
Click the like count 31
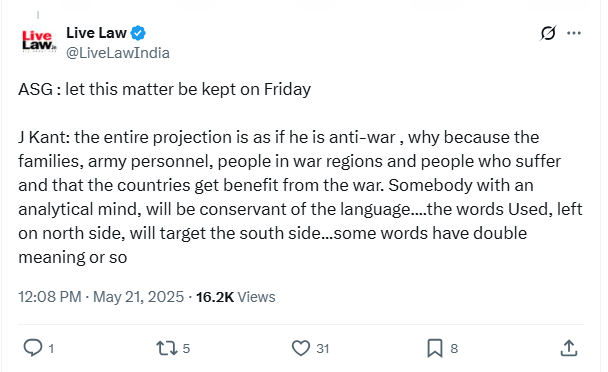323,348
